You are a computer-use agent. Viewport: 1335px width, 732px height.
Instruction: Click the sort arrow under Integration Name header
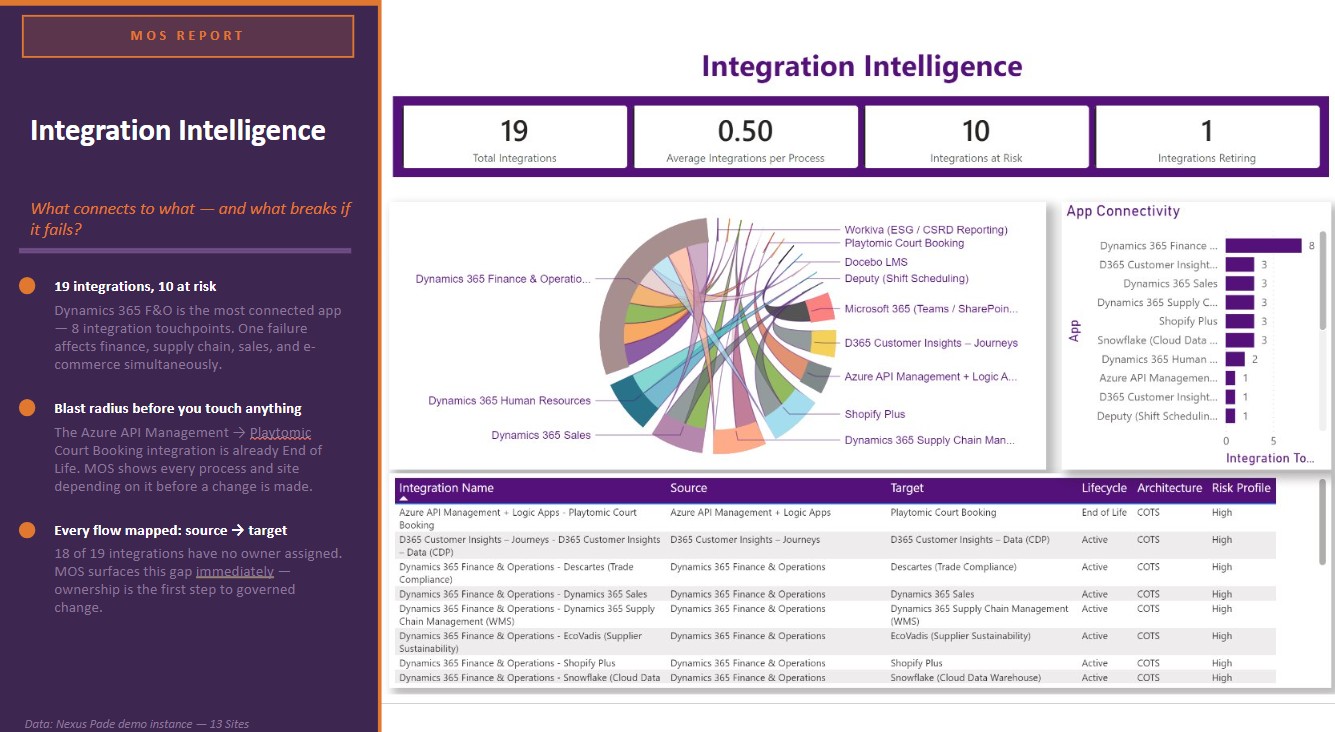[404, 498]
